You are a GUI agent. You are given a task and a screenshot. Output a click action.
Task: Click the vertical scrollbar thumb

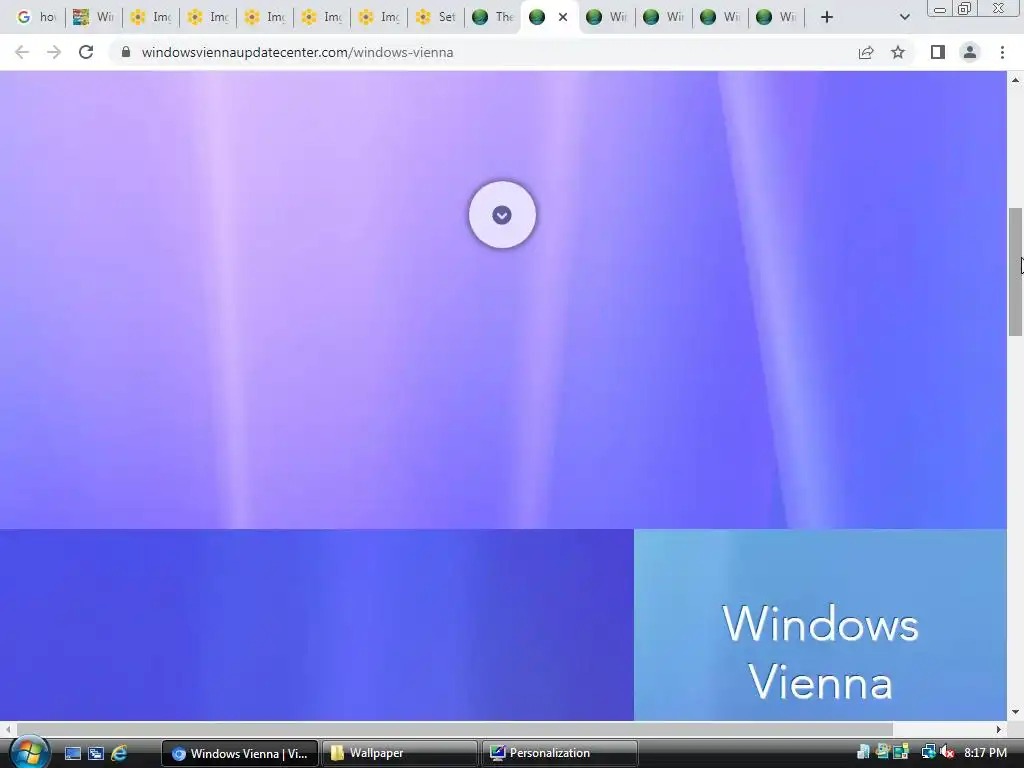click(1015, 272)
